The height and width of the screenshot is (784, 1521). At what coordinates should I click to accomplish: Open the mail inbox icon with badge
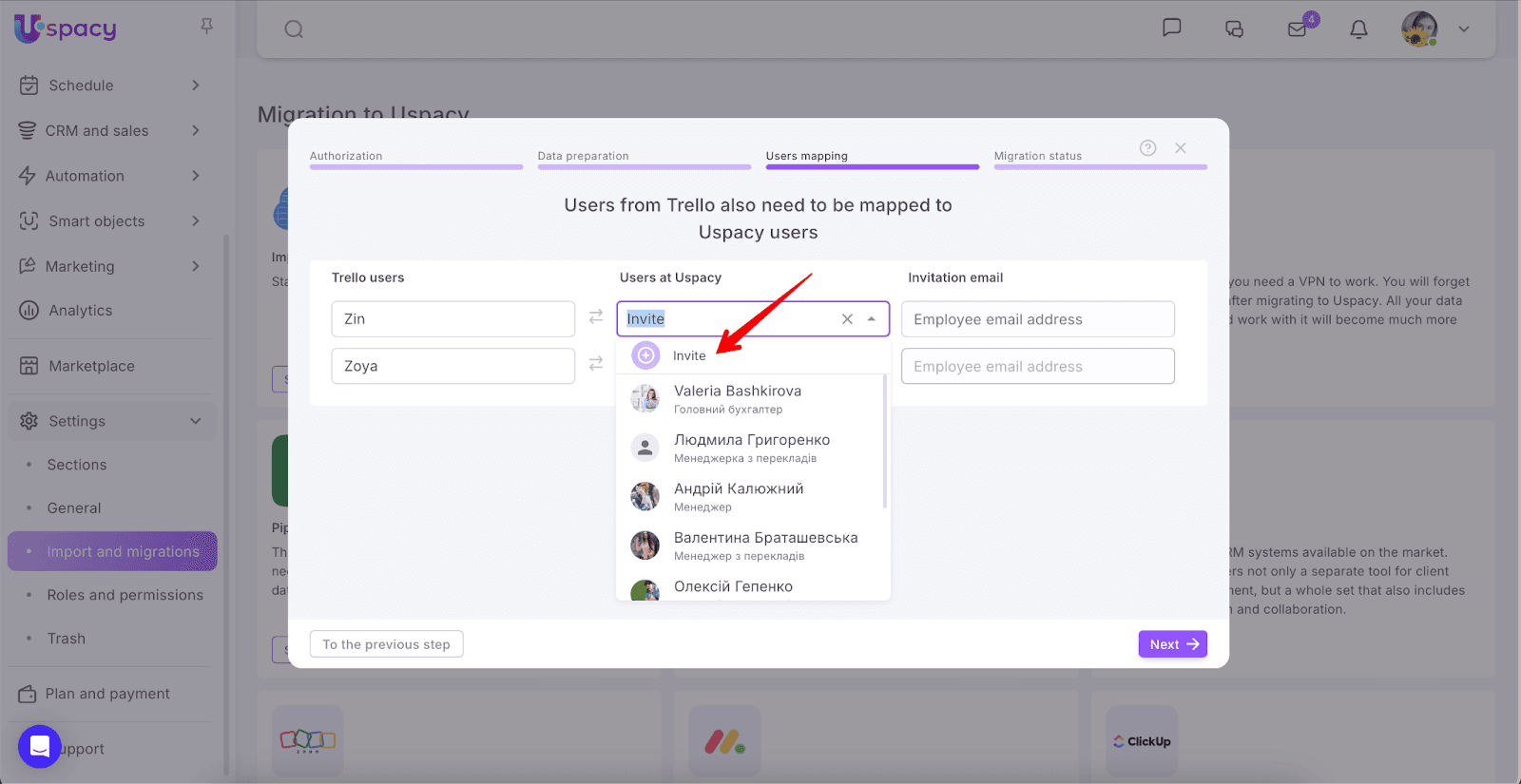pos(1298,29)
